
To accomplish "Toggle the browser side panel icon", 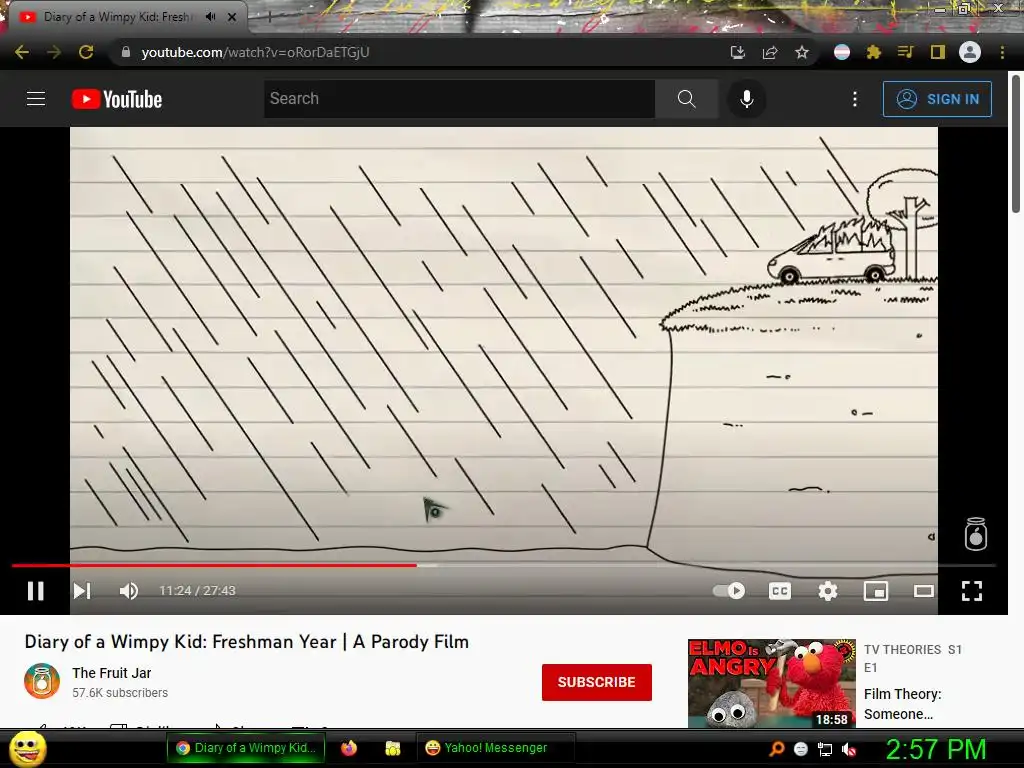I will [938, 52].
